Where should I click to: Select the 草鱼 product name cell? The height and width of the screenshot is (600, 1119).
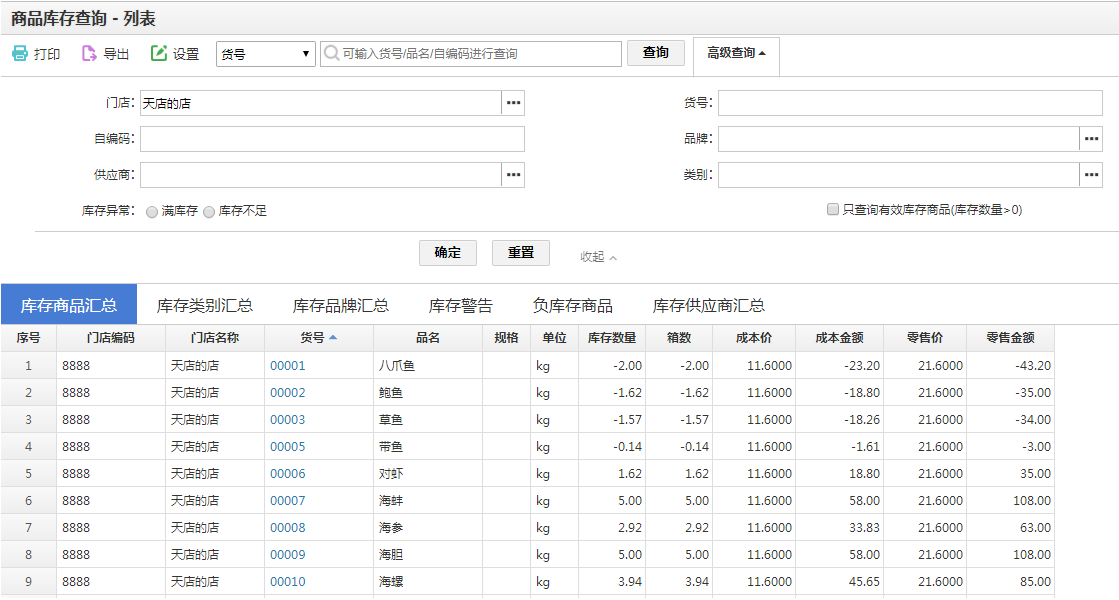click(x=427, y=420)
